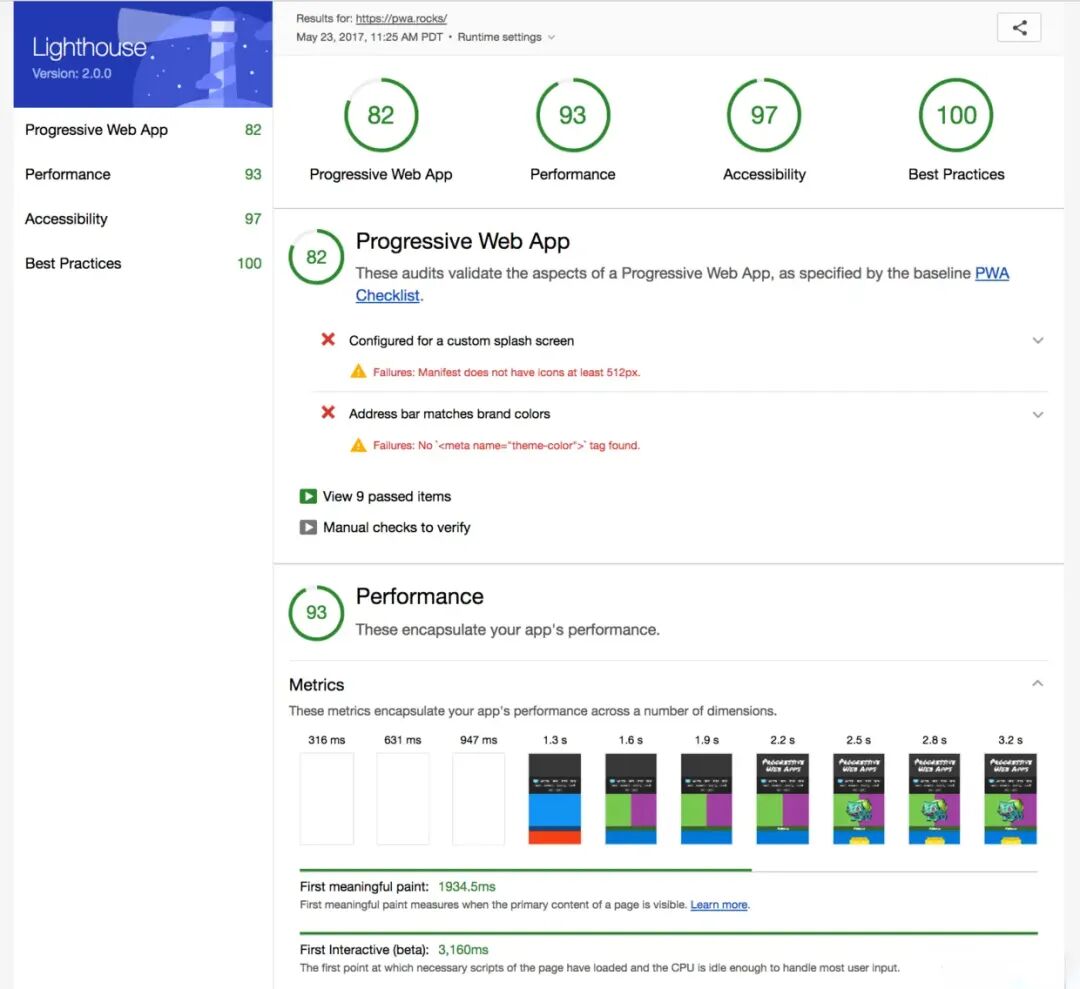Open Progressive Web App in sidebar

point(143,129)
